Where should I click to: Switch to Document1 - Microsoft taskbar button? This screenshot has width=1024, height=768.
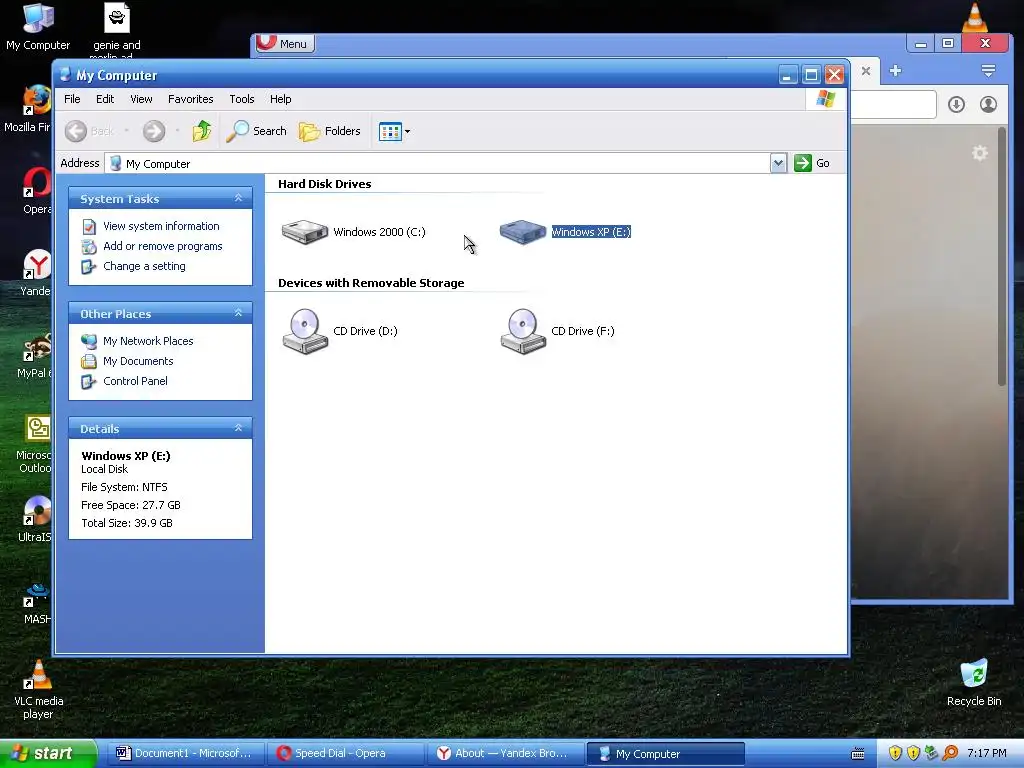tap(184, 754)
